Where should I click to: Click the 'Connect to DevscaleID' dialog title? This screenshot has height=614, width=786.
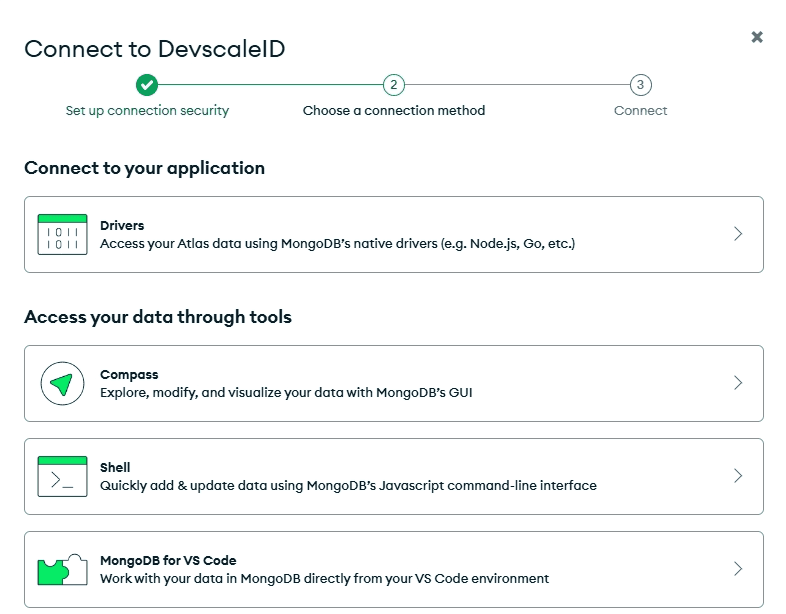(x=154, y=49)
